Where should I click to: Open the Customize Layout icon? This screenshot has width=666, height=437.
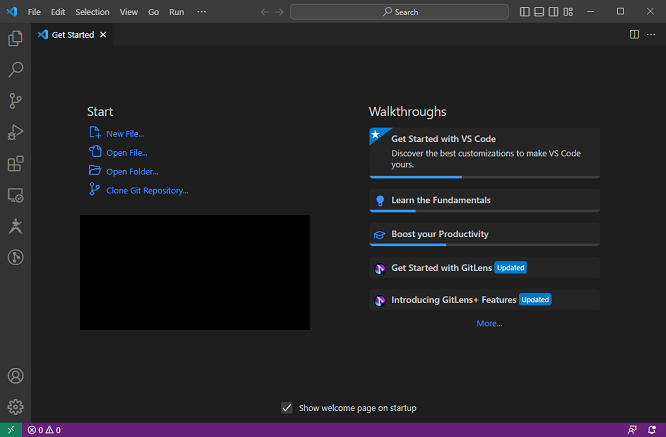click(568, 12)
